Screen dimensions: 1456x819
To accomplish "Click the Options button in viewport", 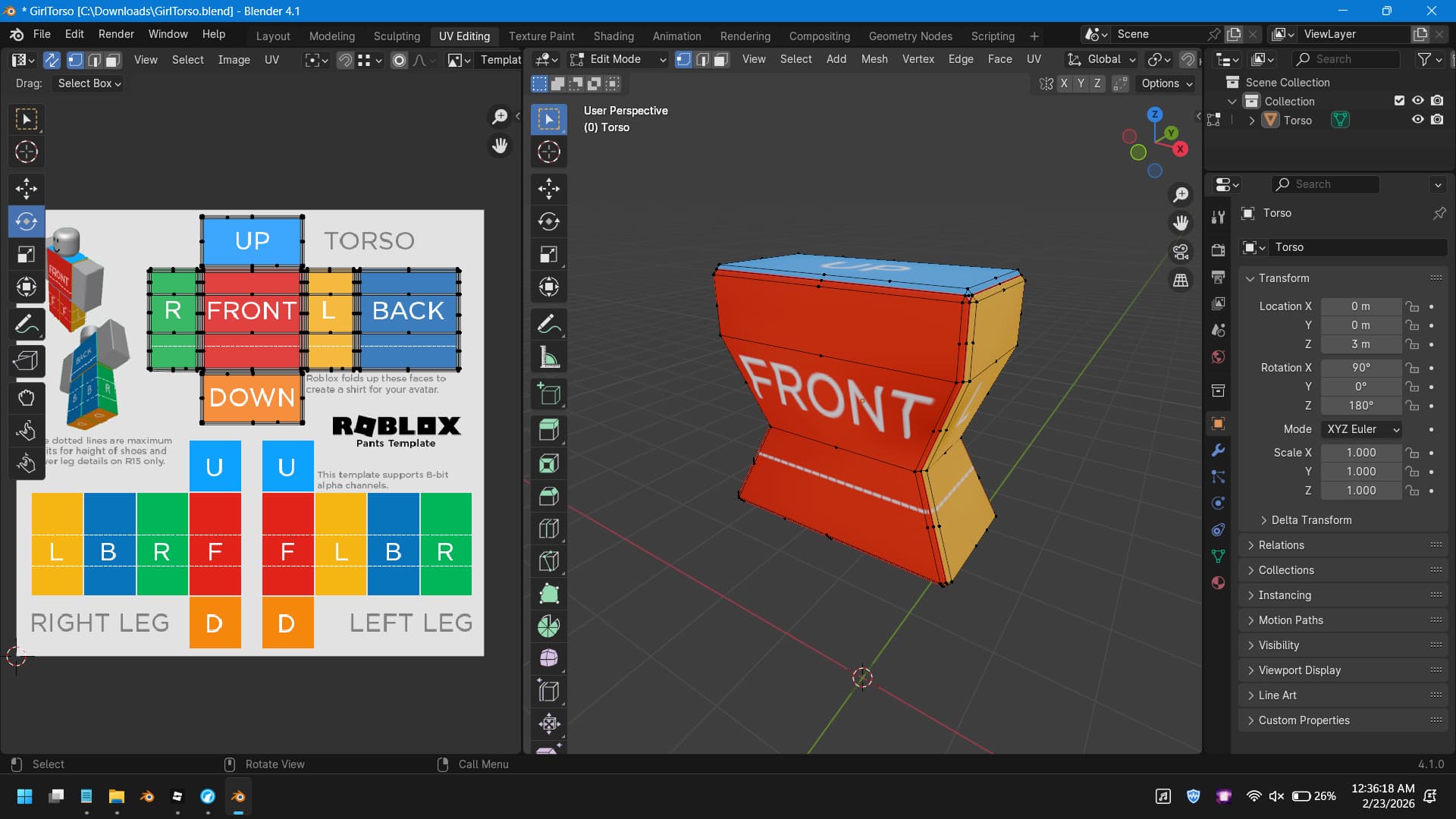I will point(1166,83).
